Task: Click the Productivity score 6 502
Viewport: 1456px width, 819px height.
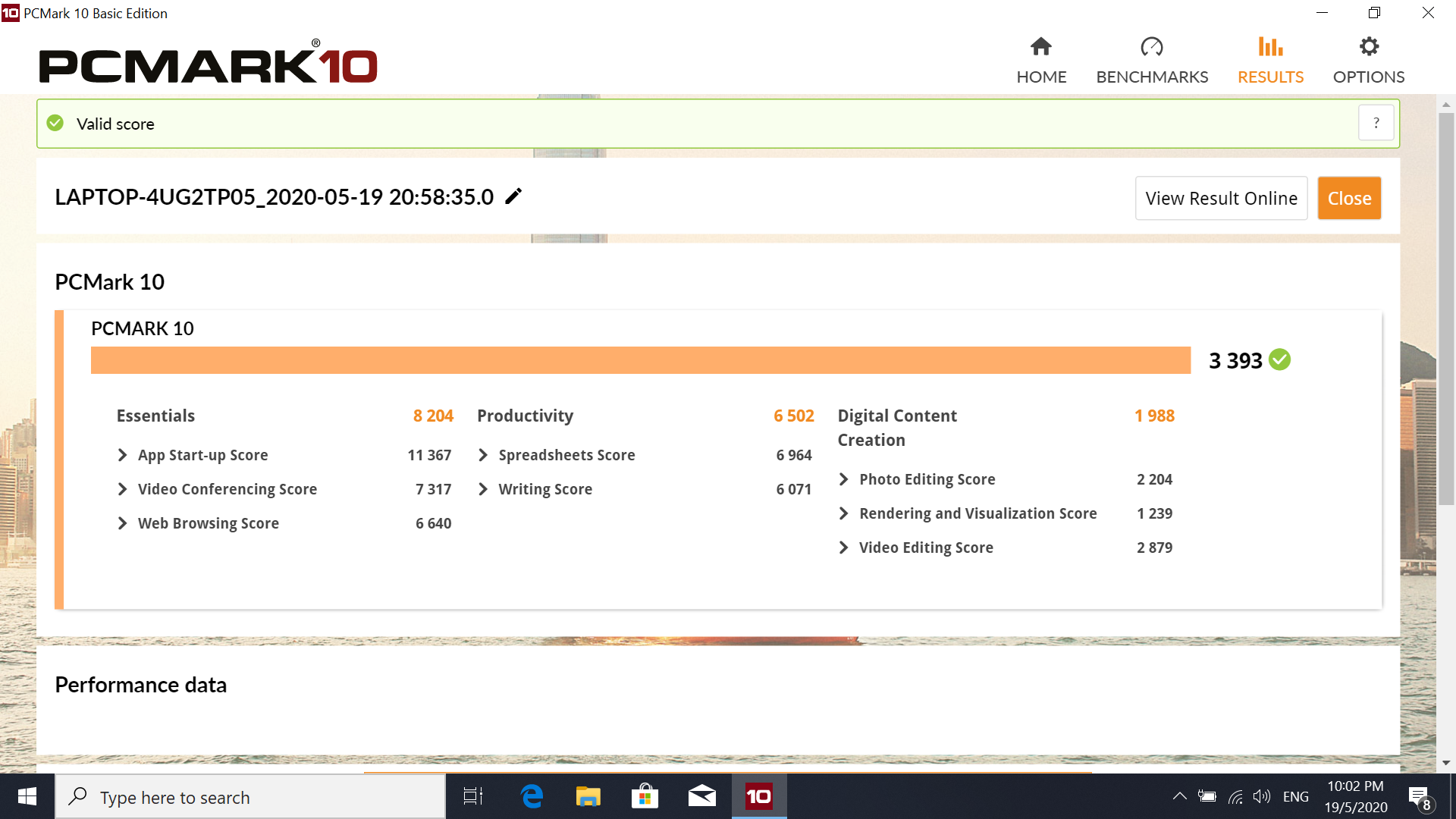Action: point(793,416)
